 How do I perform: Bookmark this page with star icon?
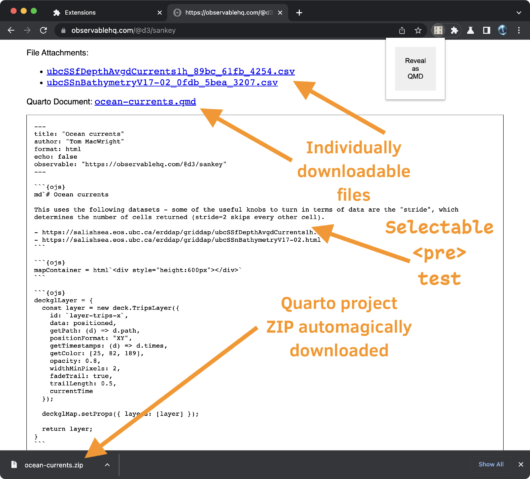tap(418, 30)
